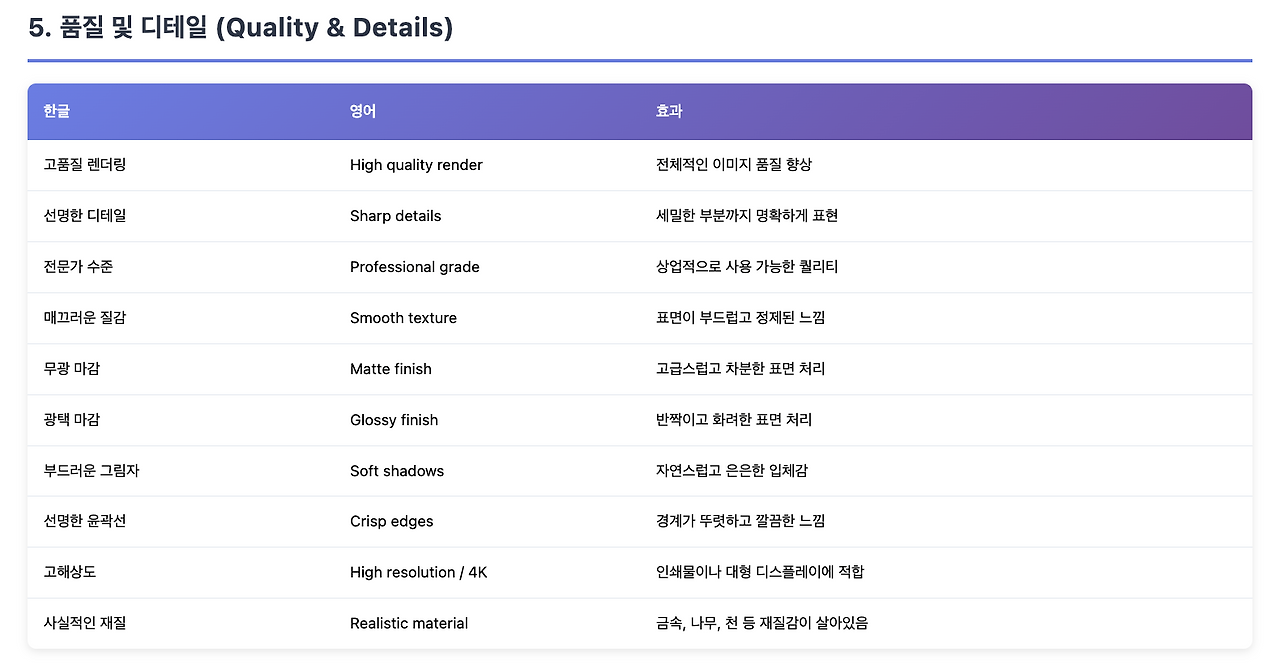Select the '무광 마감' cell
Screen dimensions: 1280x669
(72, 369)
